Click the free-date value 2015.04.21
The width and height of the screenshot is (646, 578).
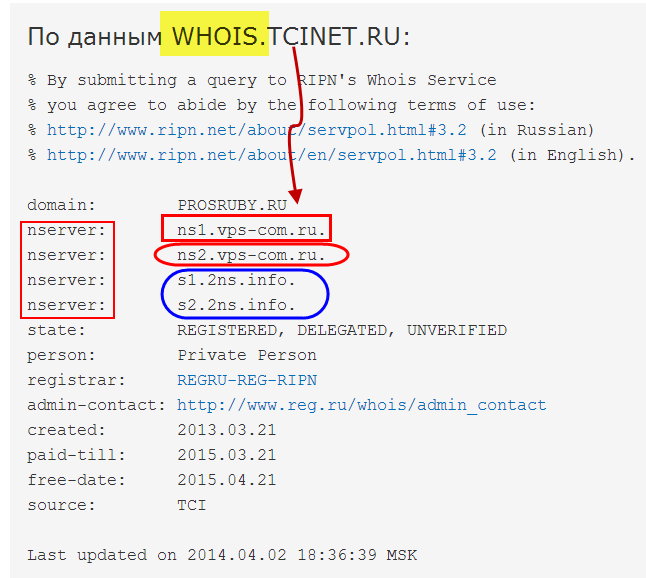[227, 480]
